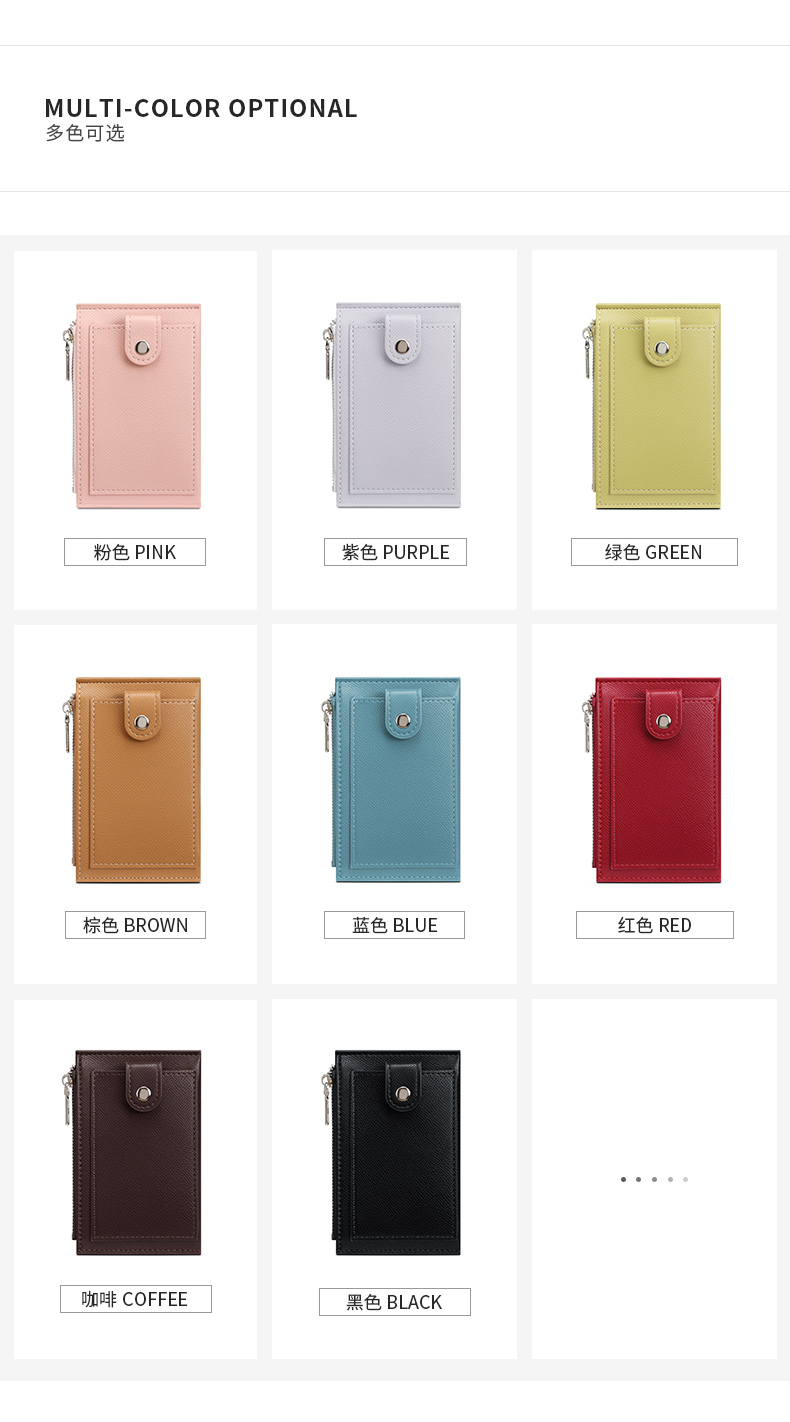Pick the black card wallet image
The width and height of the screenshot is (790, 1422).
pyautogui.click(x=392, y=1152)
